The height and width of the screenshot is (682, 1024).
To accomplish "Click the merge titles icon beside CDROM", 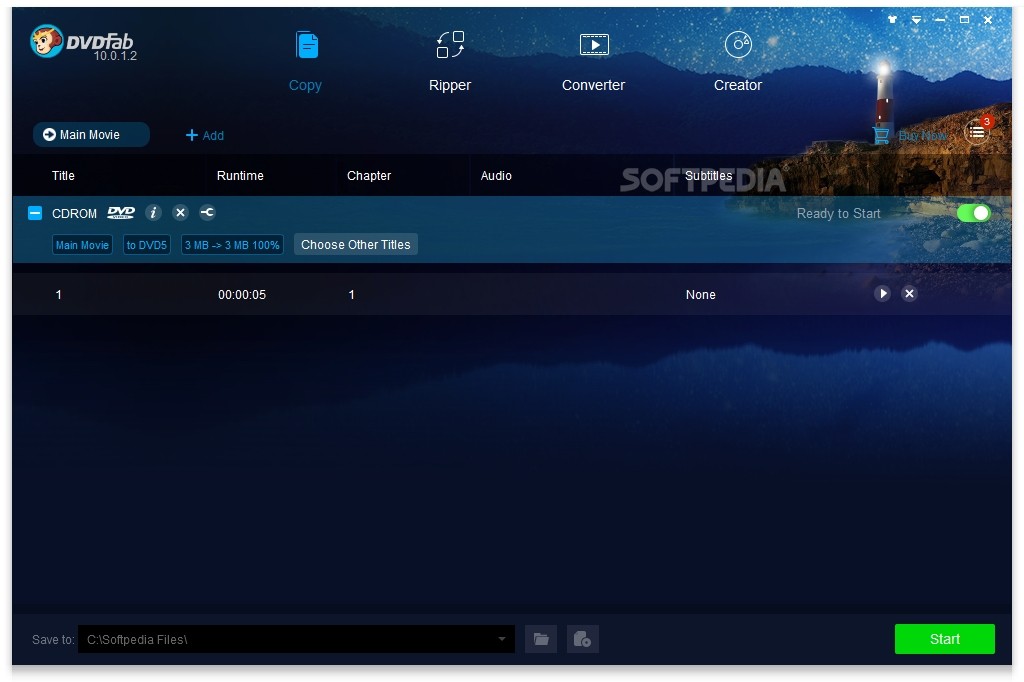I will [x=207, y=212].
